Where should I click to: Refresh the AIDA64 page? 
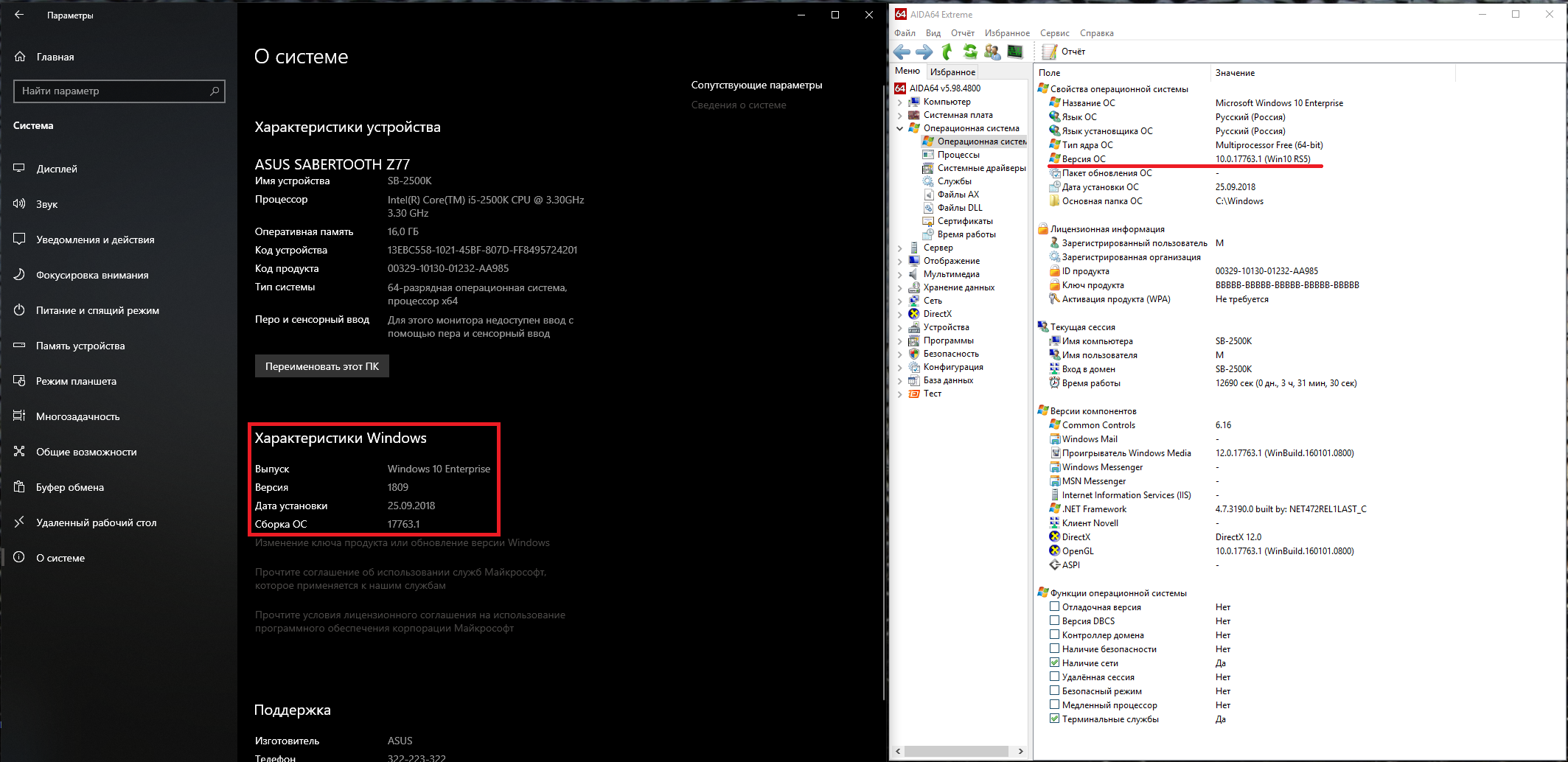click(970, 52)
